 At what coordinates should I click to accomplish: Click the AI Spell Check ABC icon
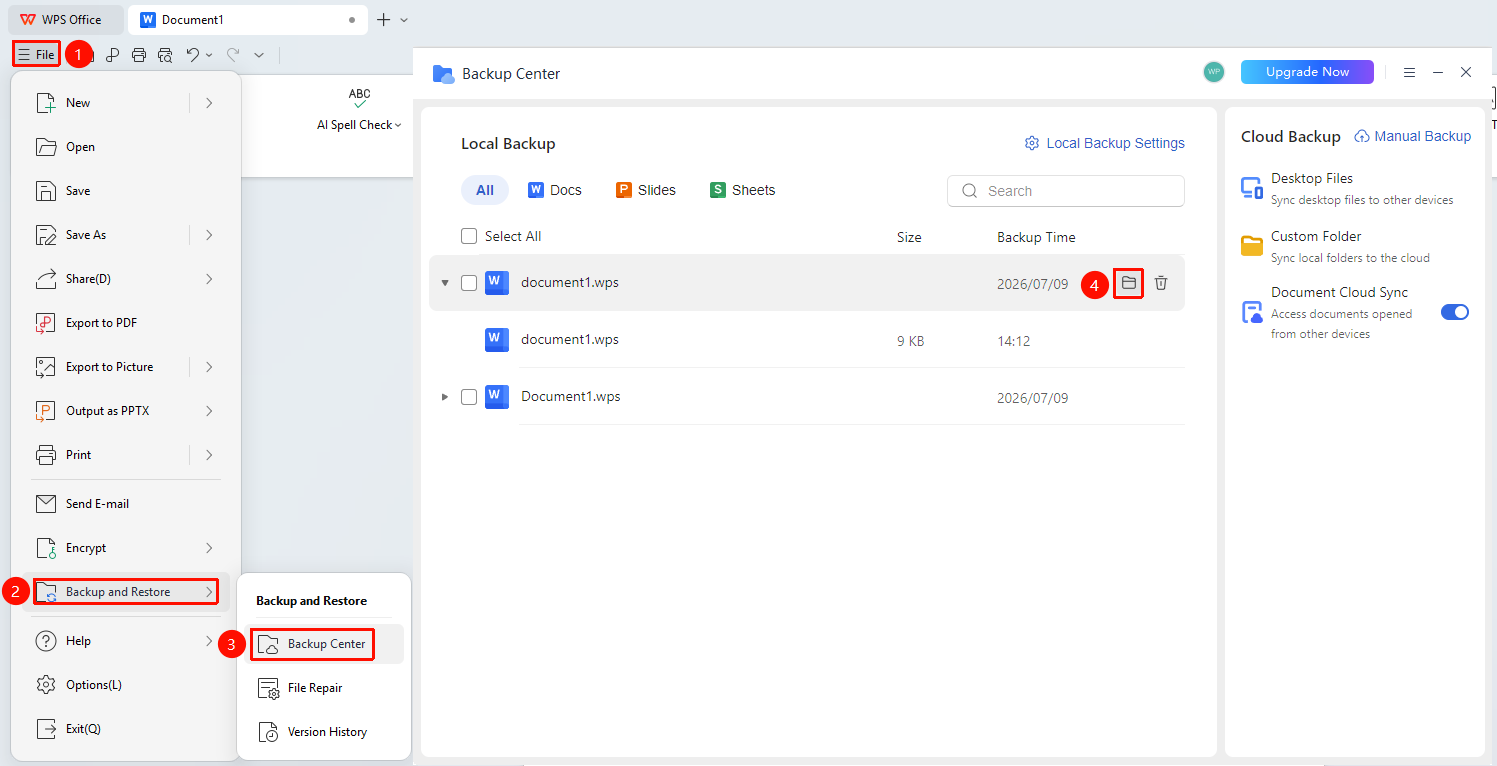(359, 98)
